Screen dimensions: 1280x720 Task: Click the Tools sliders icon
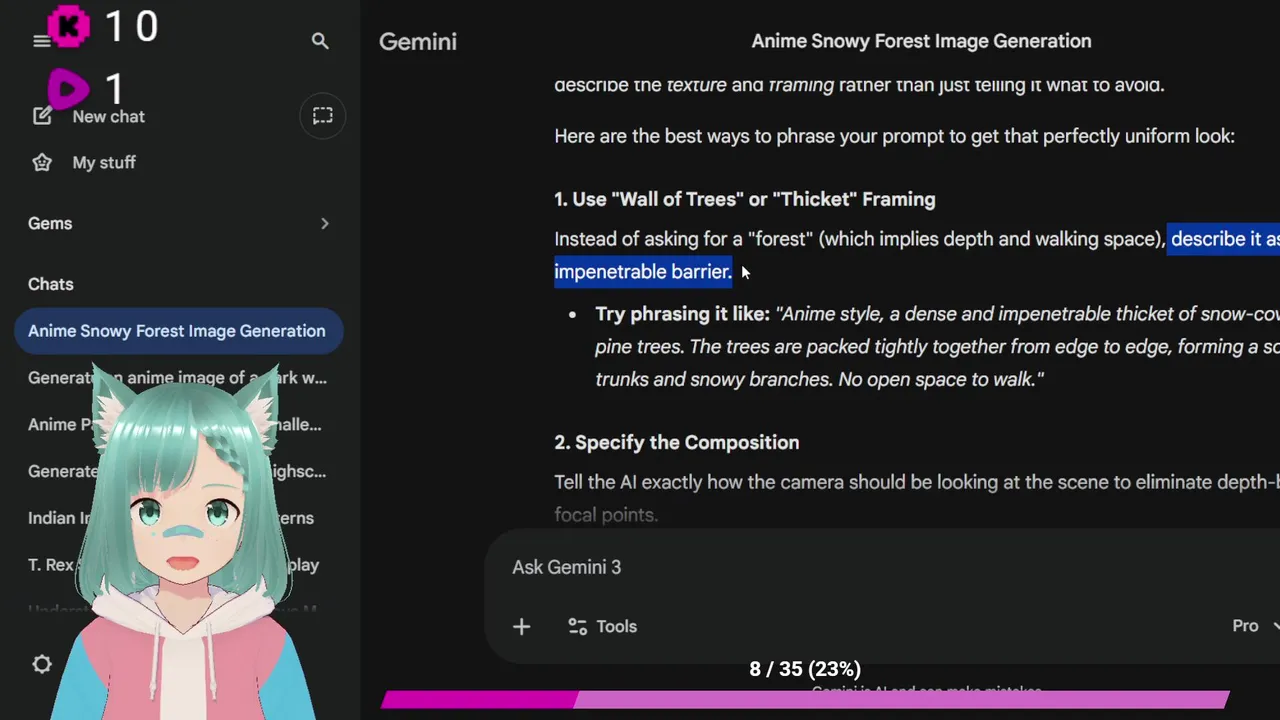(577, 626)
